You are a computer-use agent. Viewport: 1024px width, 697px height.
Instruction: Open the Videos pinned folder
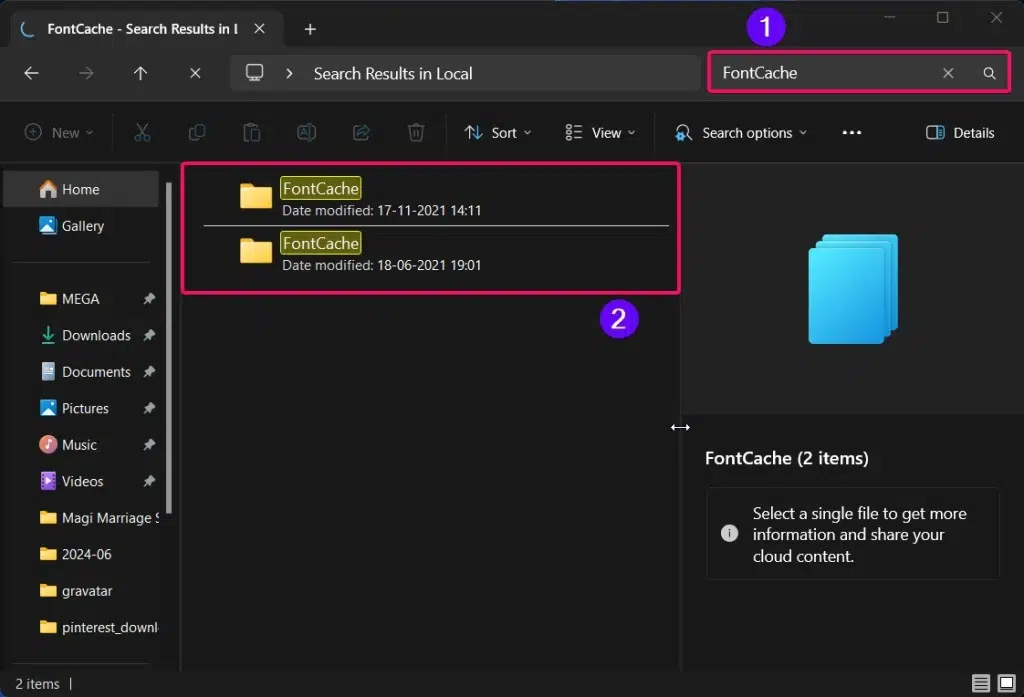81,481
